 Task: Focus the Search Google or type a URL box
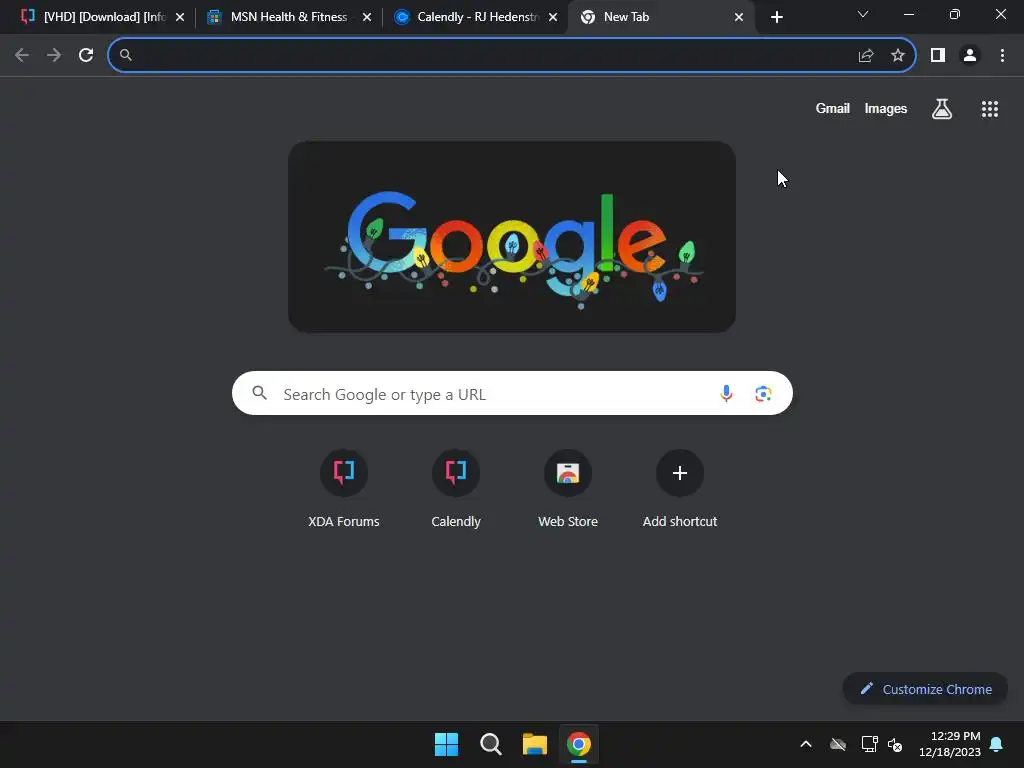(x=512, y=393)
